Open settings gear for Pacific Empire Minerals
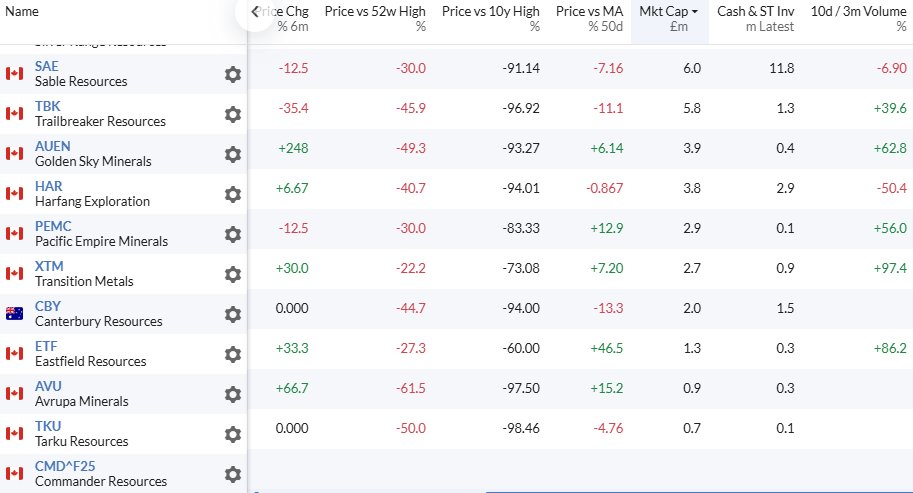 click(x=233, y=234)
